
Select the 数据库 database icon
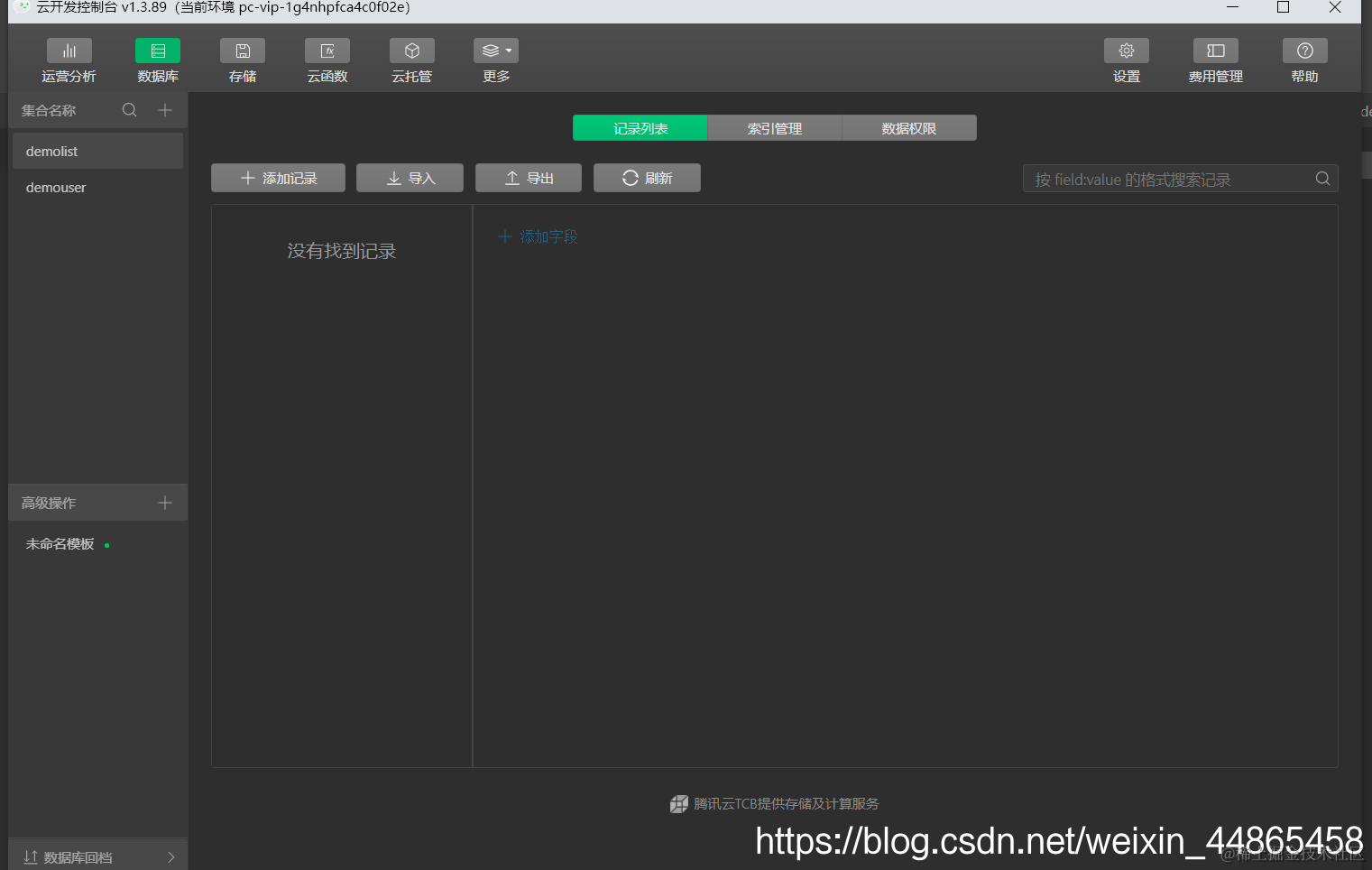pyautogui.click(x=158, y=51)
